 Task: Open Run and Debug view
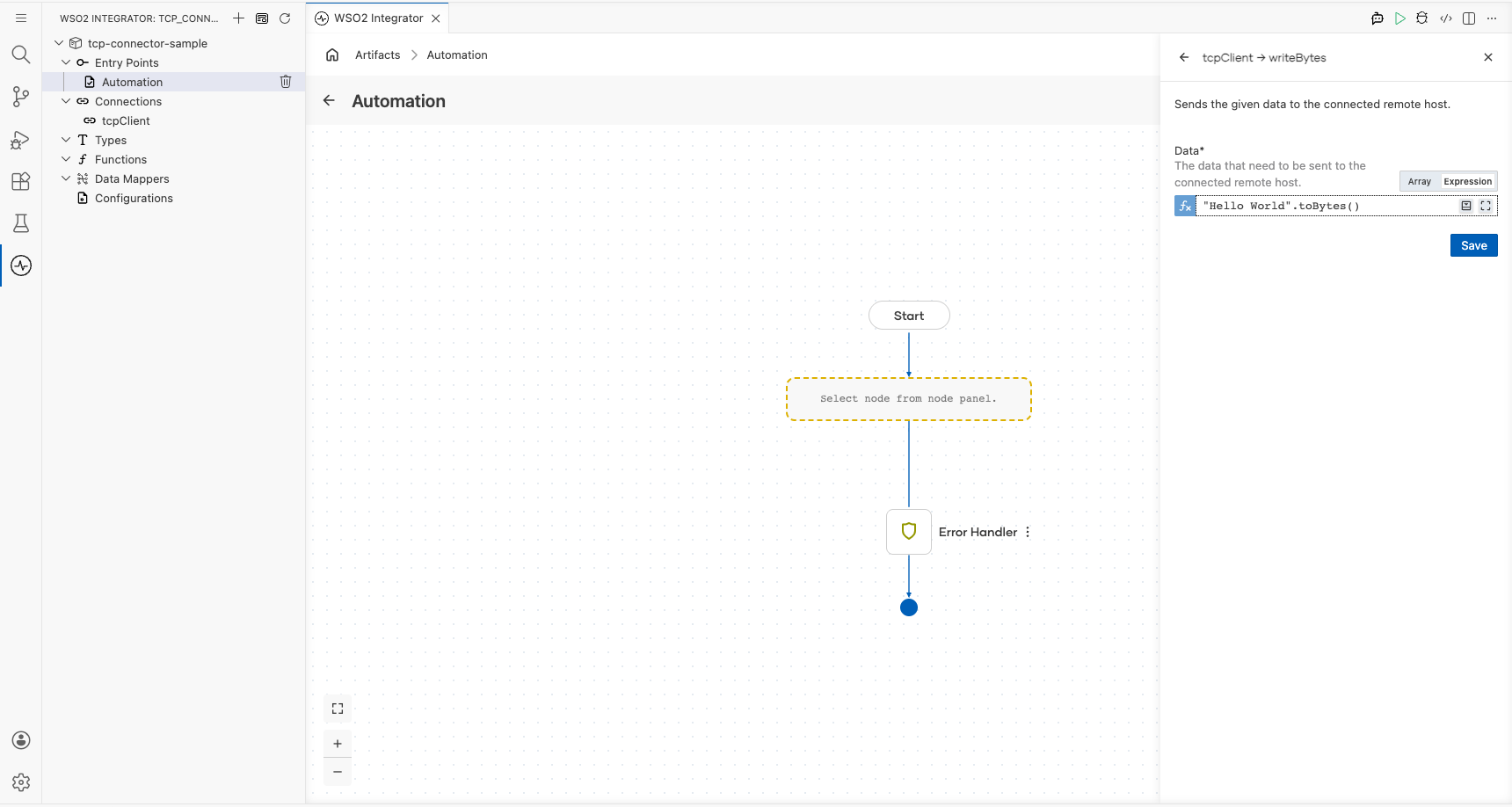pyautogui.click(x=21, y=140)
